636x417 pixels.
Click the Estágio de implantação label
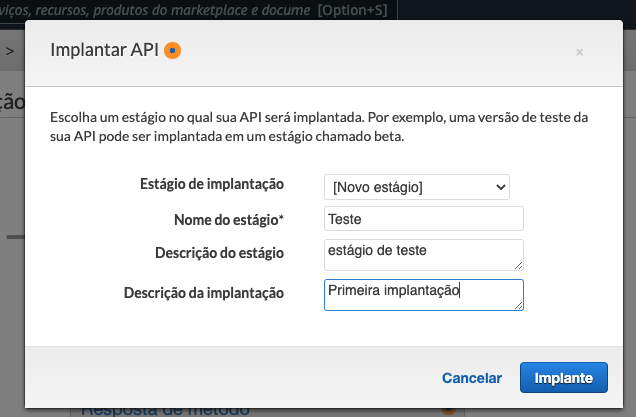pos(212,184)
